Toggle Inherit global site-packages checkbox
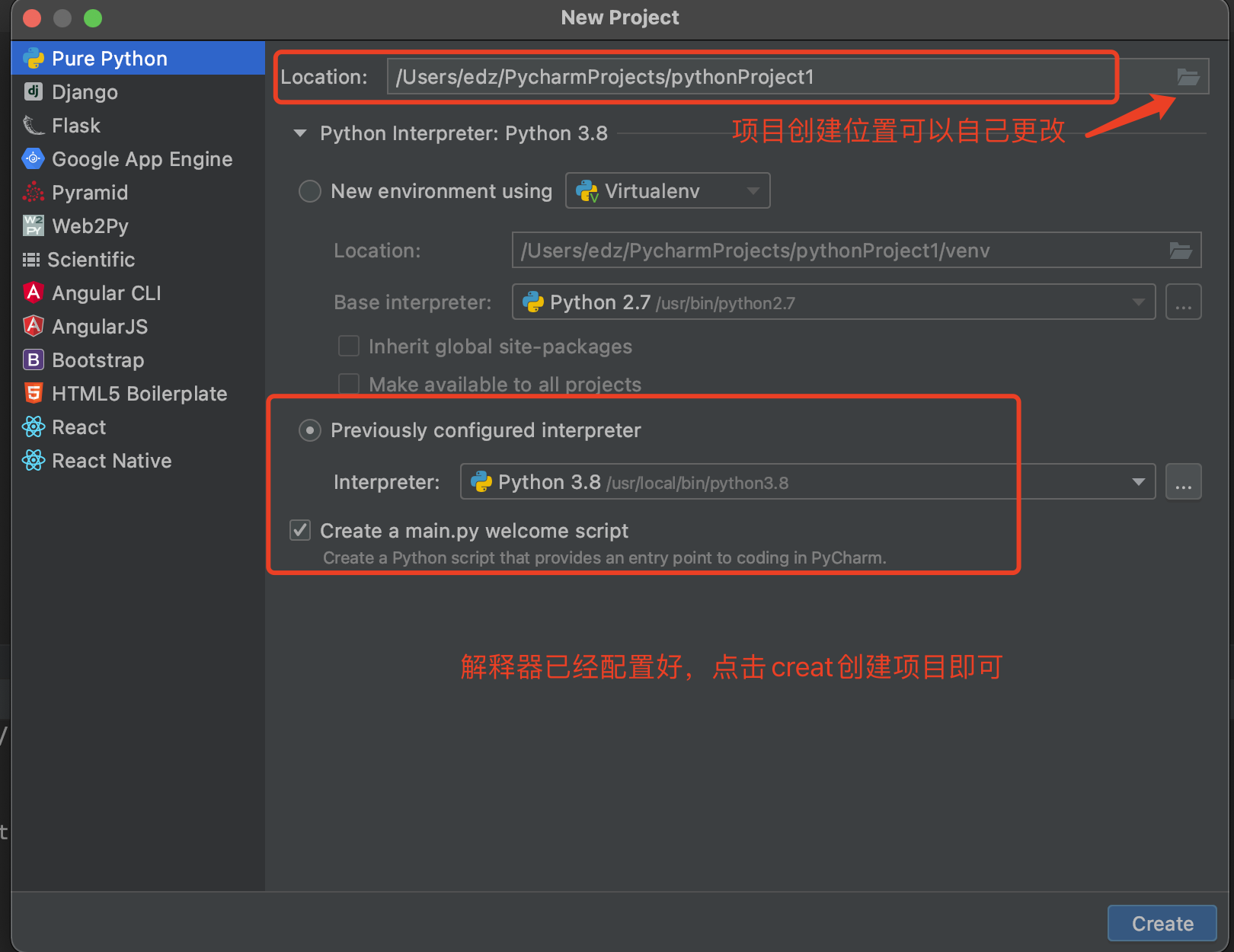Viewport: 1234px width, 952px height. pos(349,347)
